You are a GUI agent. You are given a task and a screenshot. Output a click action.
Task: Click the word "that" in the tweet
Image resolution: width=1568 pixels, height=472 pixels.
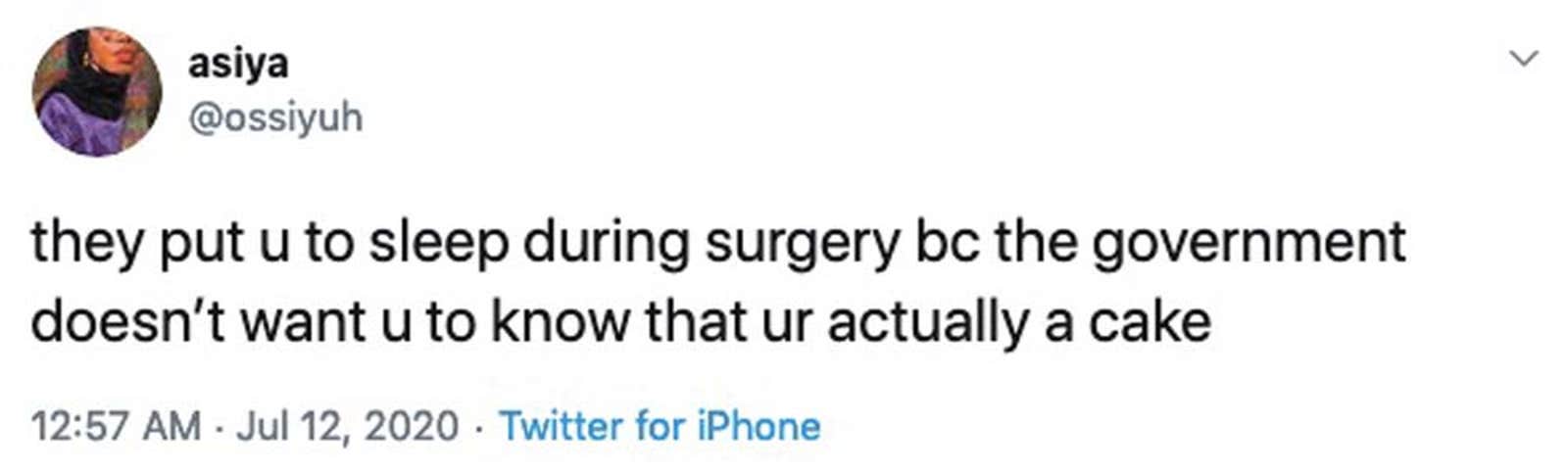(x=698, y=322)
